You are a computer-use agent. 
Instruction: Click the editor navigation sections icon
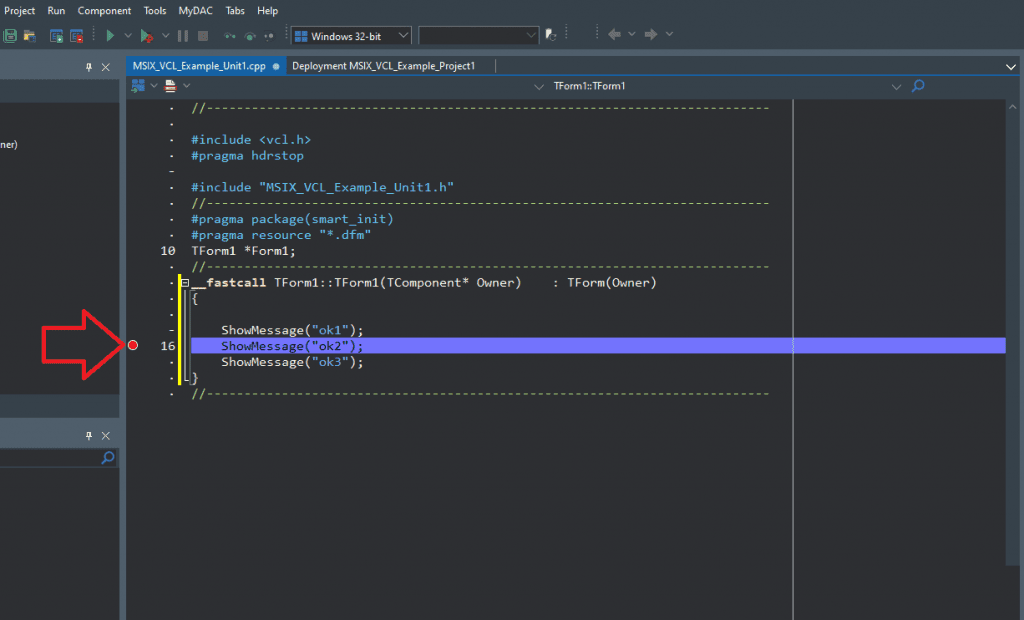138,86
